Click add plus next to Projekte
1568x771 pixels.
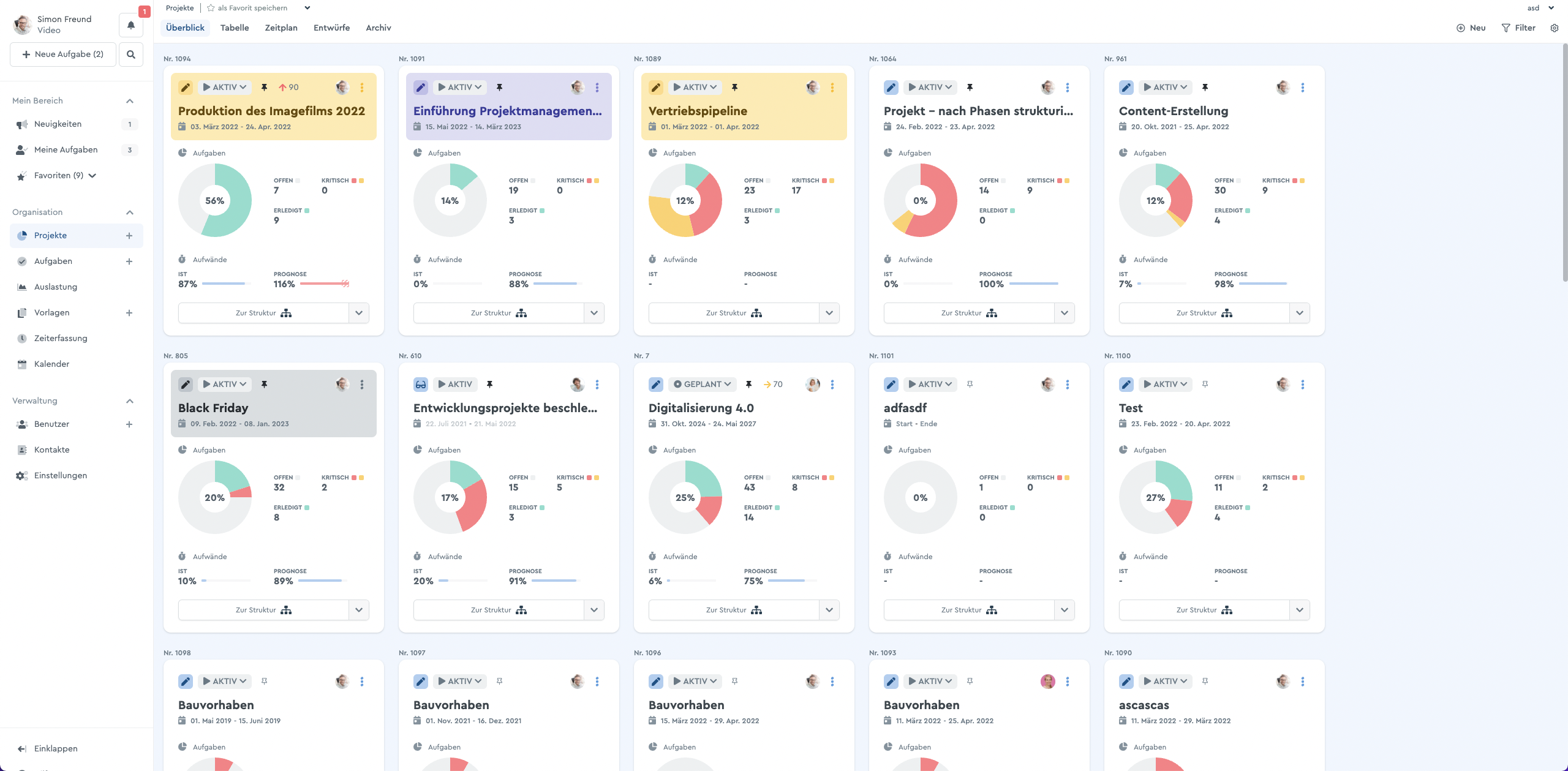[x=129, y=236]
